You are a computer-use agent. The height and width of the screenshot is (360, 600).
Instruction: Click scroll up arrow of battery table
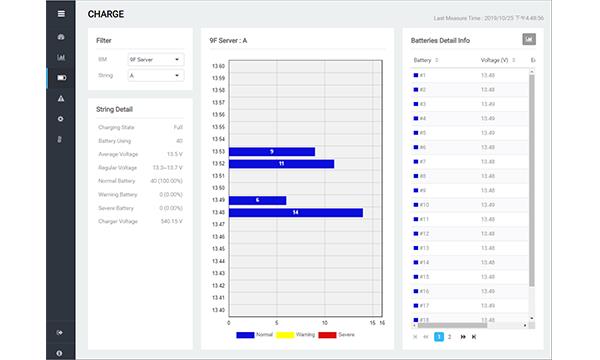(532, 72)
